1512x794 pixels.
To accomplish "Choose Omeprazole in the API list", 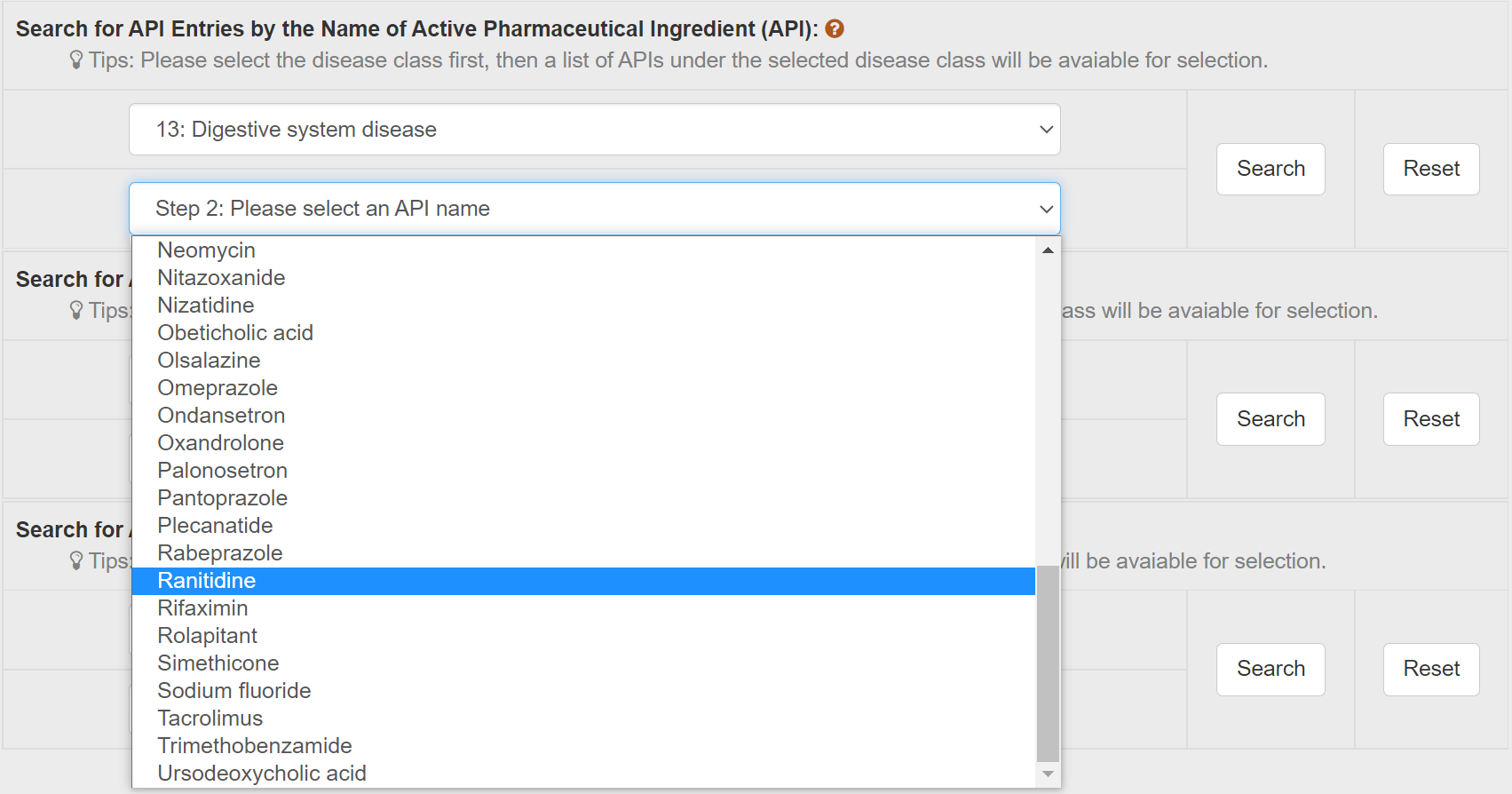I will [218, 388].
